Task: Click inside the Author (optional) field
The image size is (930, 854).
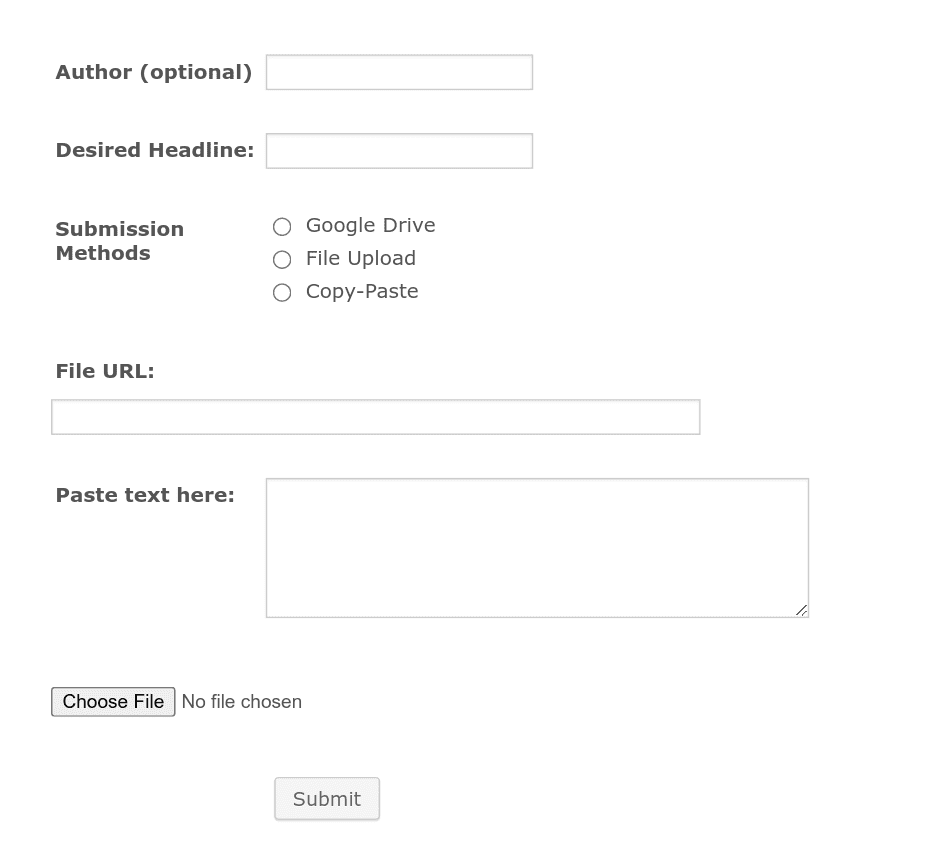Action: point(398,71)
